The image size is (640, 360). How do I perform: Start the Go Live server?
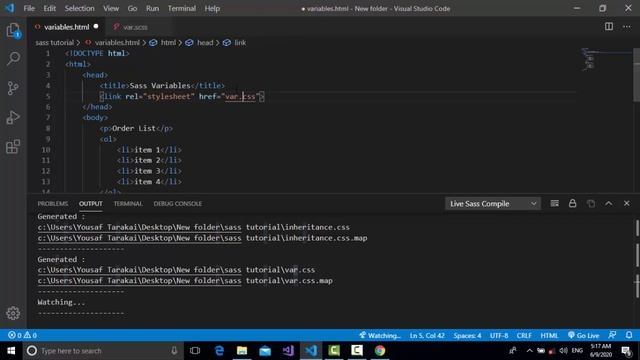(x=583, y=335)
